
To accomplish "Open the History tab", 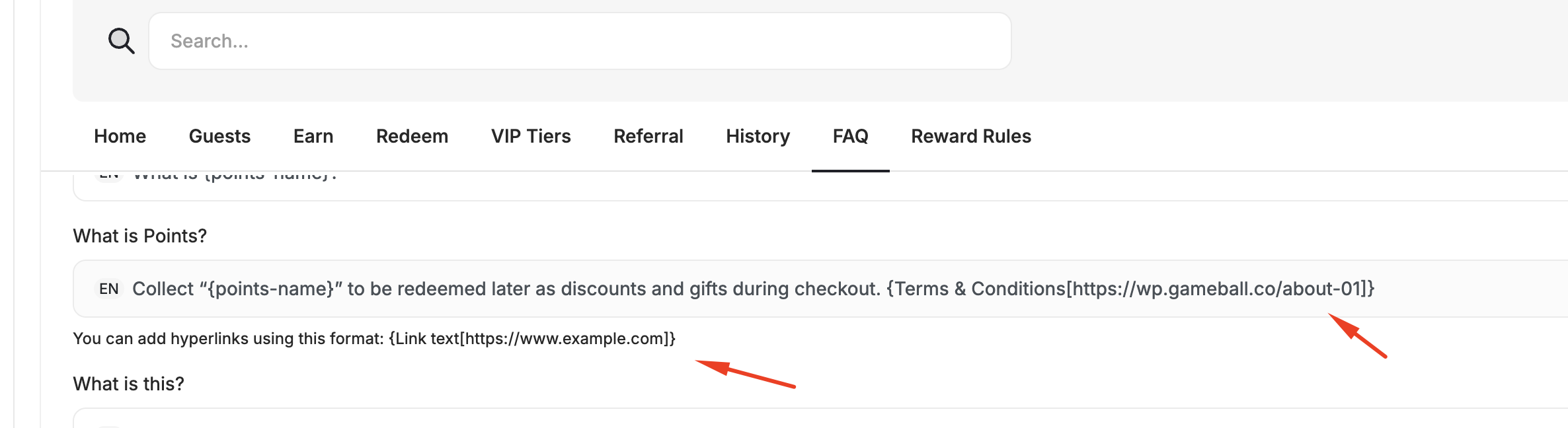I will click(758, 137).
